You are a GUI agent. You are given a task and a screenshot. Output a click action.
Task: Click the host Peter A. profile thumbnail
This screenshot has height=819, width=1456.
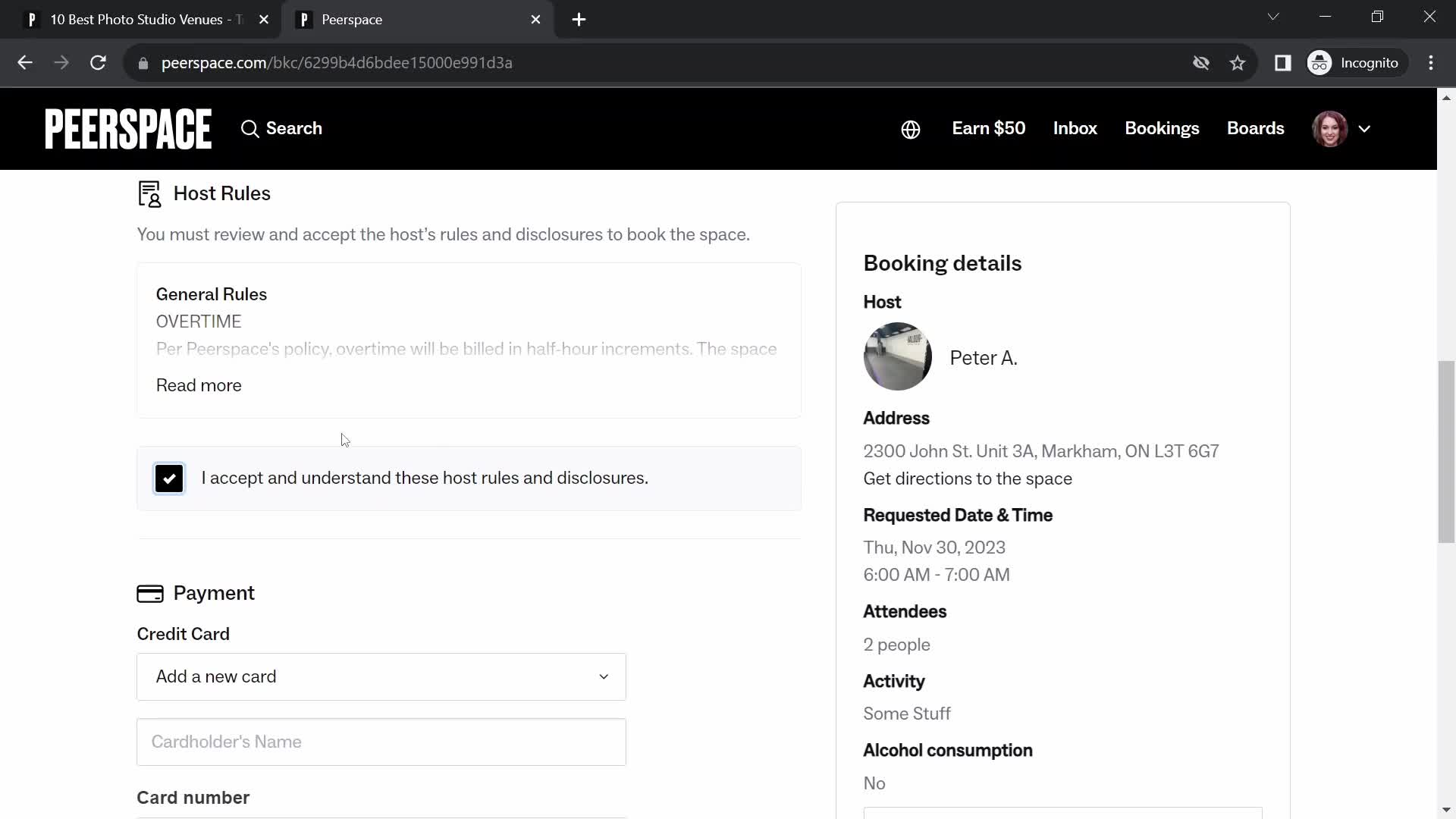pyautogui.click(x=897, y=357)
